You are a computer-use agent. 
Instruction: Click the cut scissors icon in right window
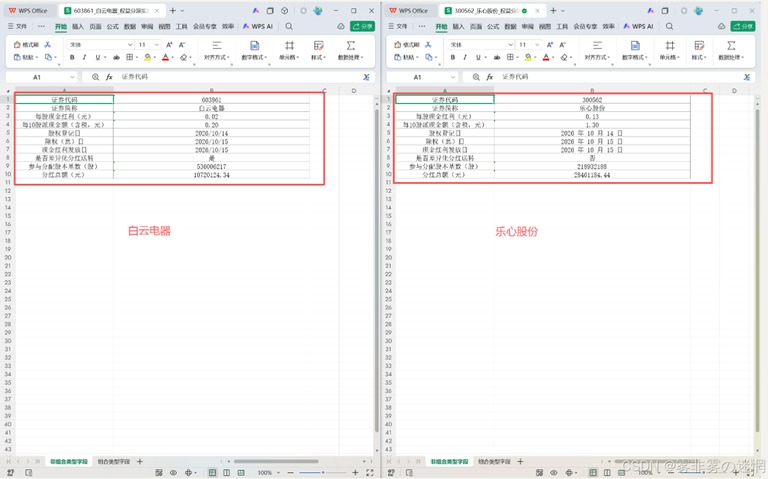[428, 45]
